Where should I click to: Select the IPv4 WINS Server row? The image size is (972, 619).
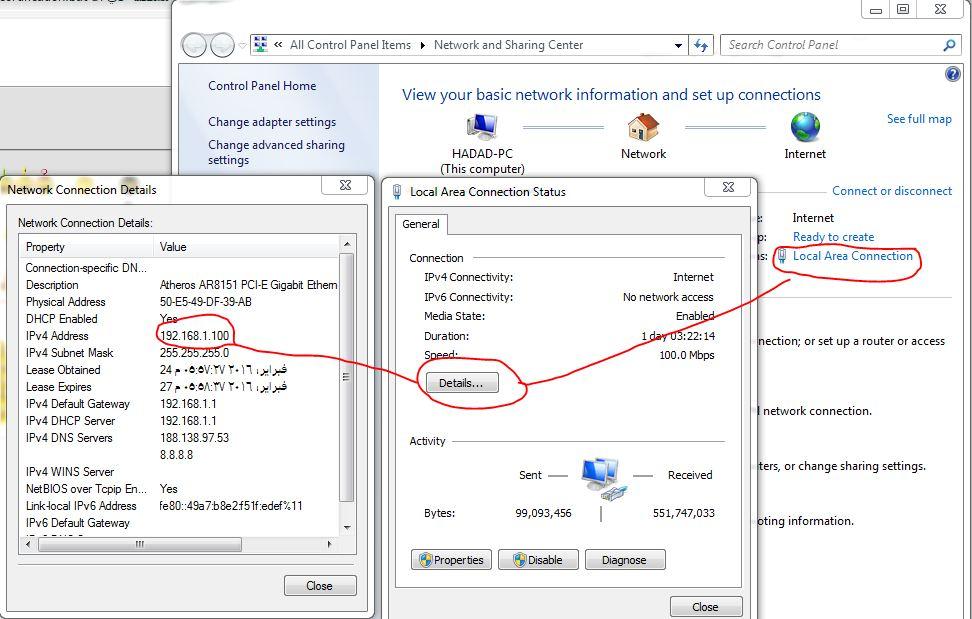click(179, 472)
